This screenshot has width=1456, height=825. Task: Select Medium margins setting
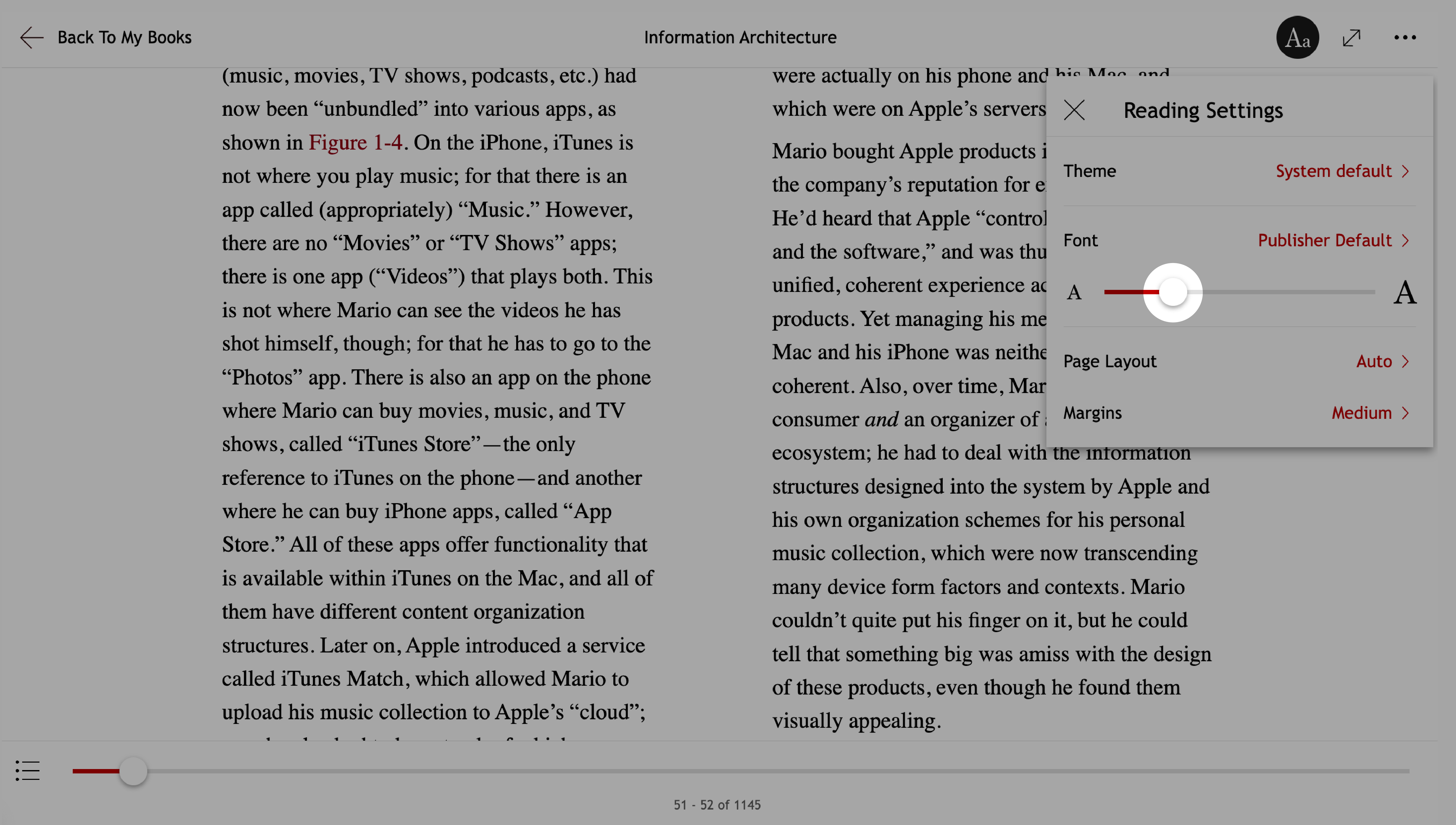click(1362, 412)
